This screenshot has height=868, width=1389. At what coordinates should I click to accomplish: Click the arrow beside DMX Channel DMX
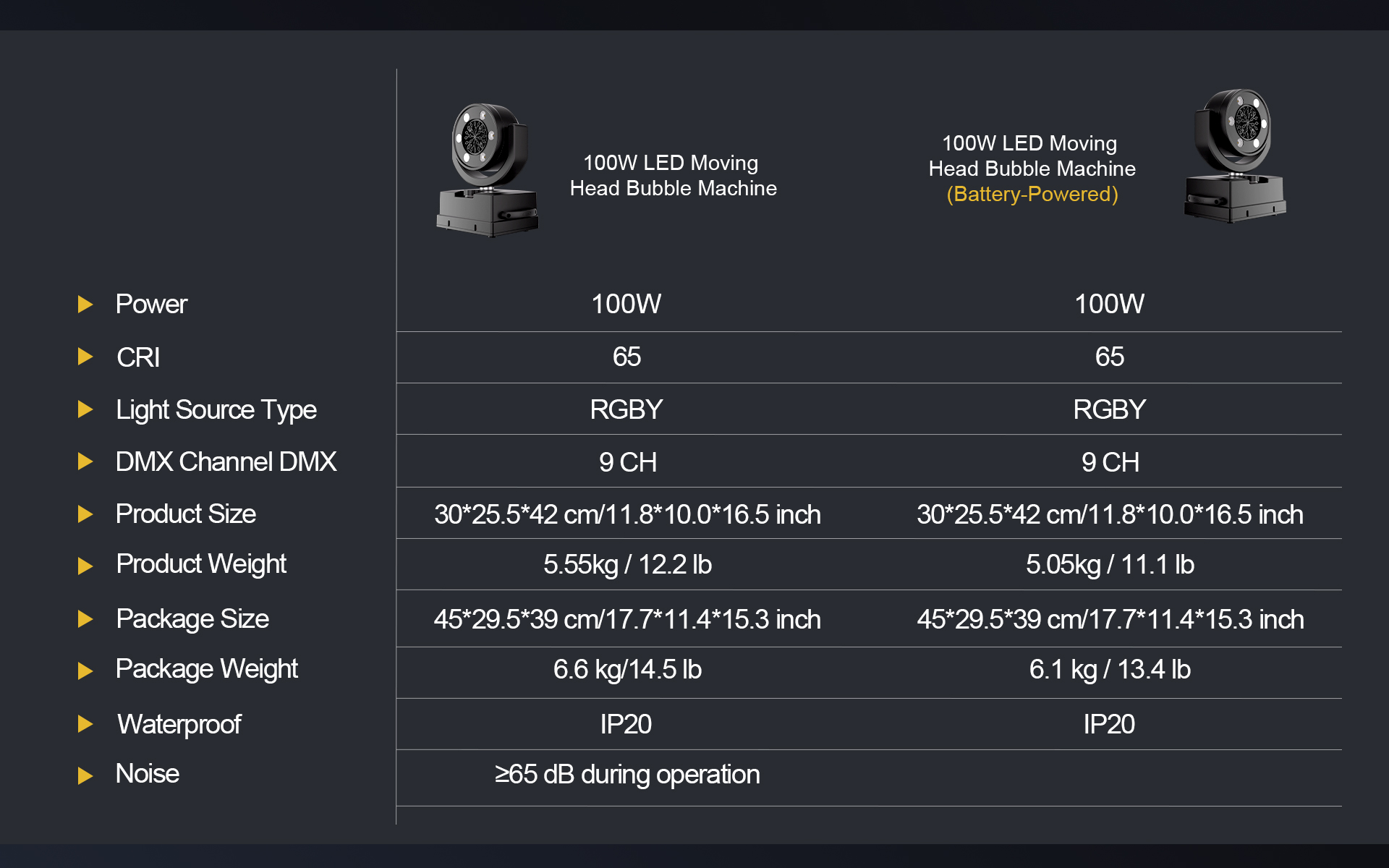(85, 461)
